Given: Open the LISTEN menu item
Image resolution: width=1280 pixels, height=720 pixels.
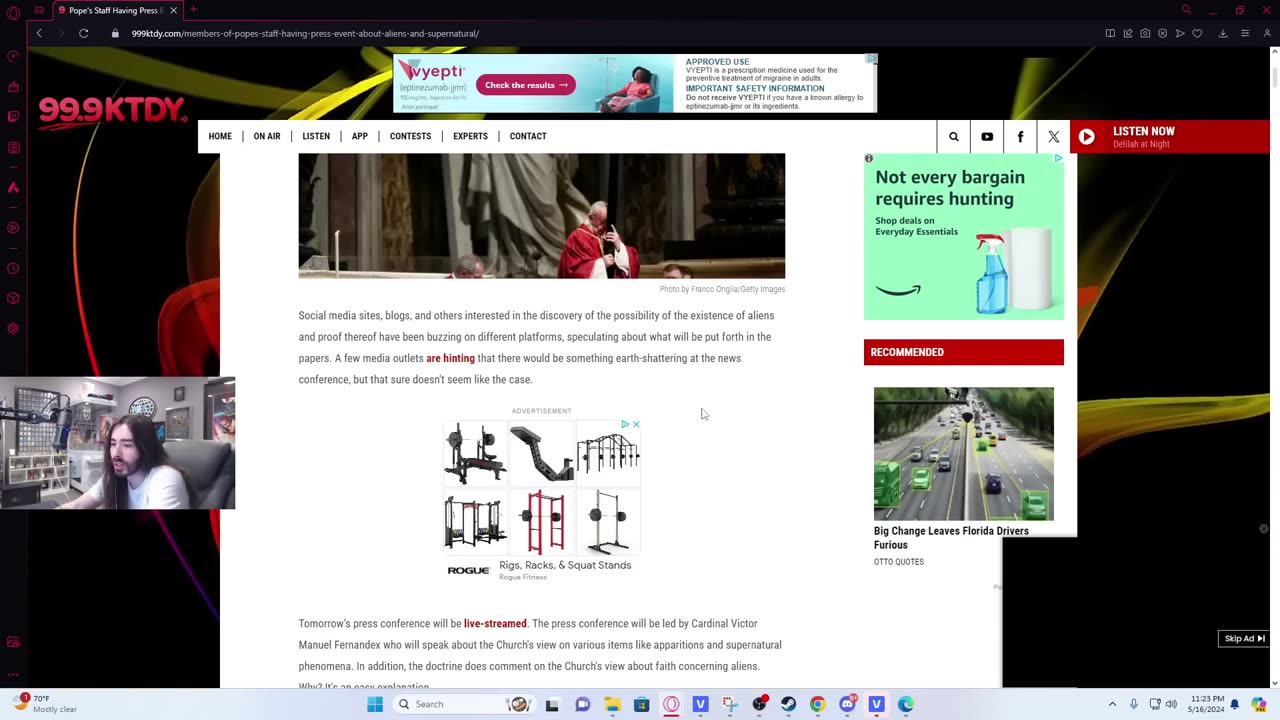Looking at the screenshot, I should [316, 136].
